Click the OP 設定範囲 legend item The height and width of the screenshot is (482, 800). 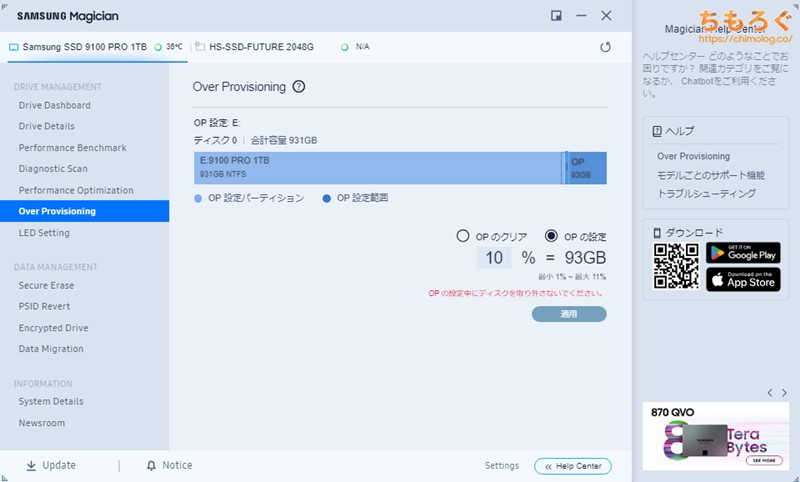(355, 198)
